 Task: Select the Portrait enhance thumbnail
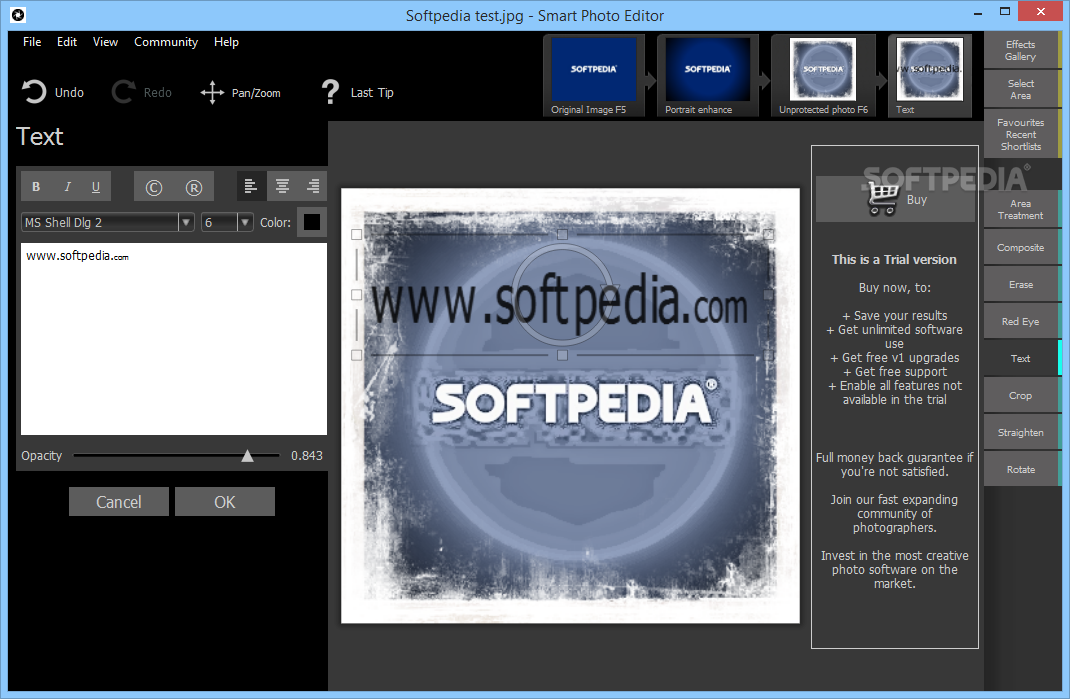coord(708,76)
